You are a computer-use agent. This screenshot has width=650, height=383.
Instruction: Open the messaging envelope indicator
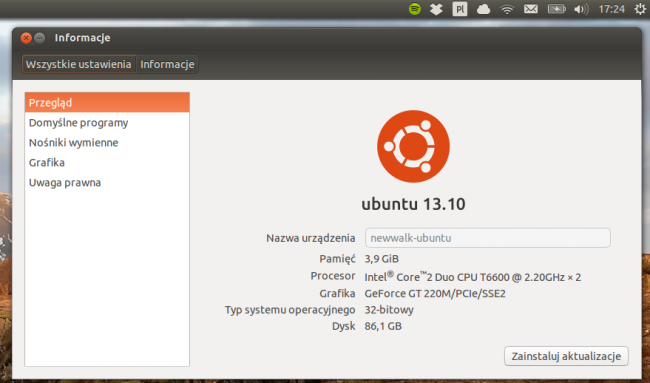click(x=531, y=9)
